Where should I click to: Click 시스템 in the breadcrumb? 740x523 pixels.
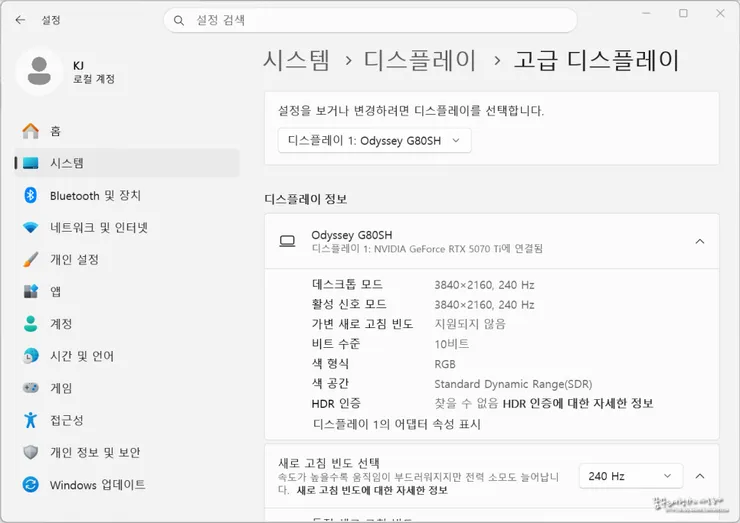tap(296, 60)
